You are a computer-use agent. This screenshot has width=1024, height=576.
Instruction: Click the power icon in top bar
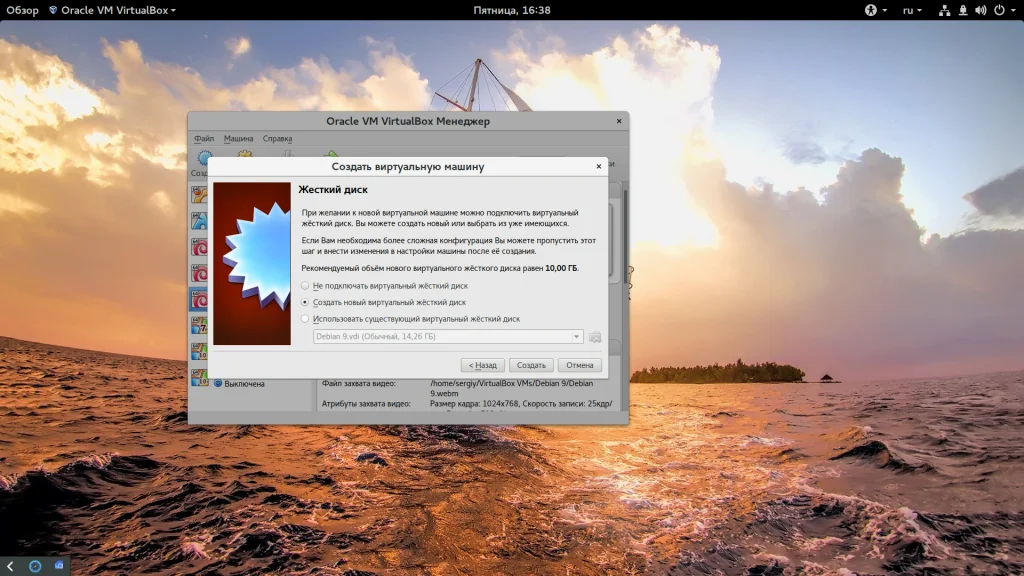pyautogui.click(x=998, y=10)
